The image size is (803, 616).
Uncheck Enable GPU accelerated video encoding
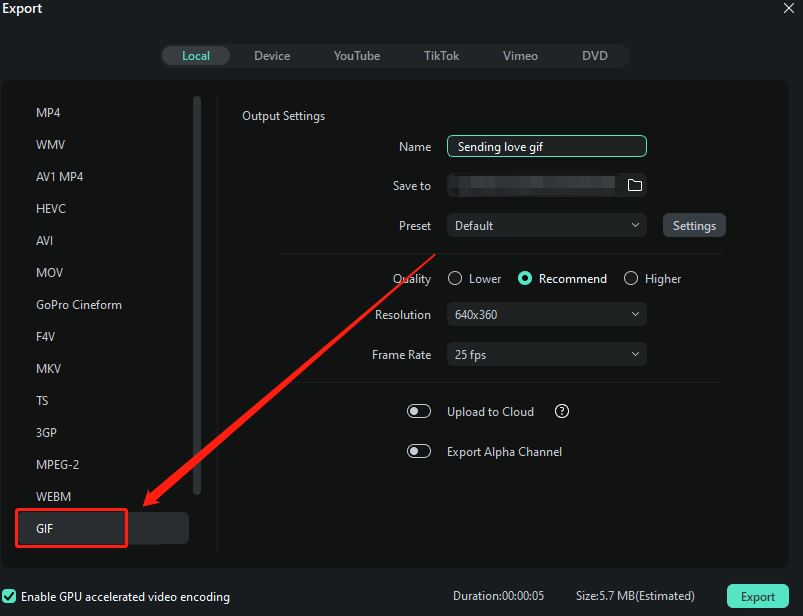[10, 596]
